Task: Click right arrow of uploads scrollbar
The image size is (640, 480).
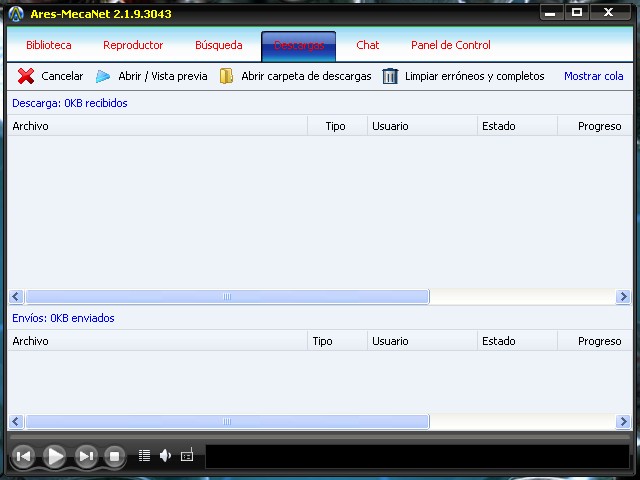Action: click(623, 421)
